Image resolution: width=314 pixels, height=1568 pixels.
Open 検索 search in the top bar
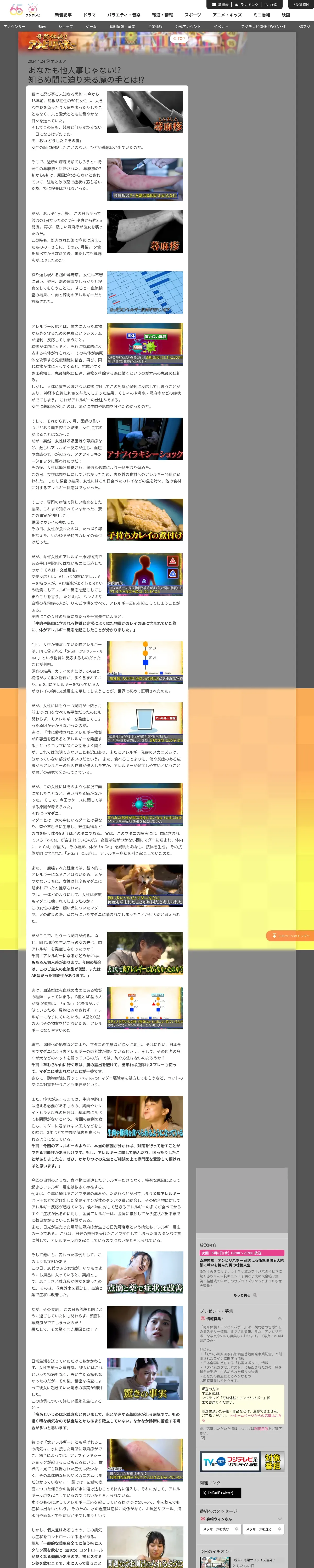click(271, 4)
